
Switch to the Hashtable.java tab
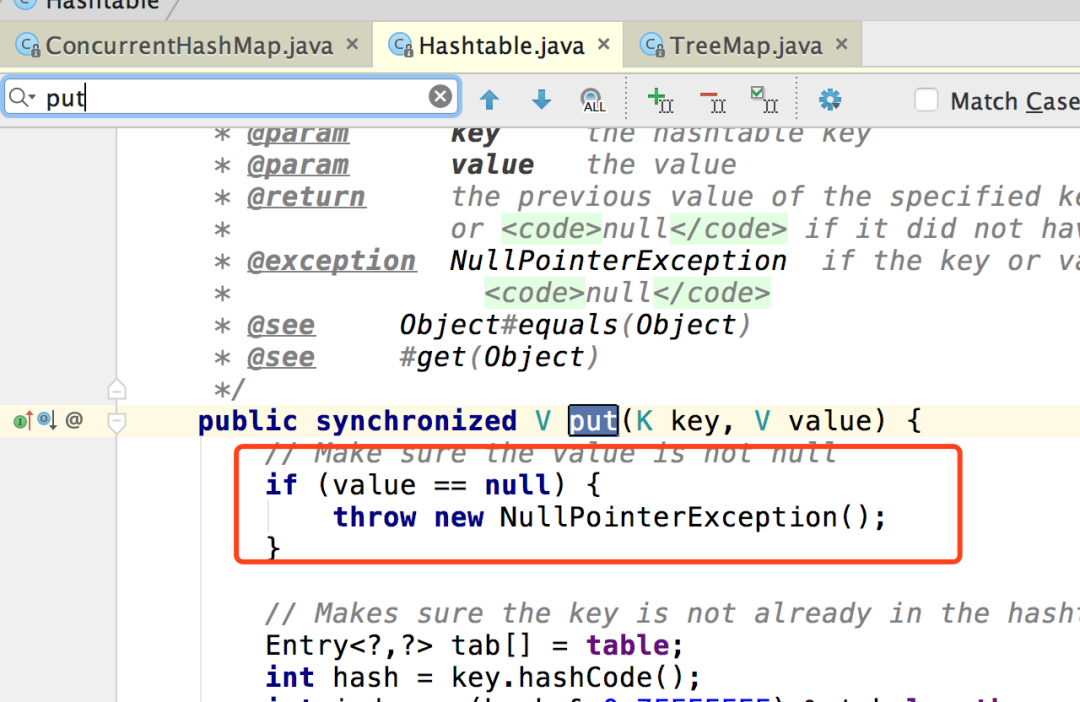point(497,45)
